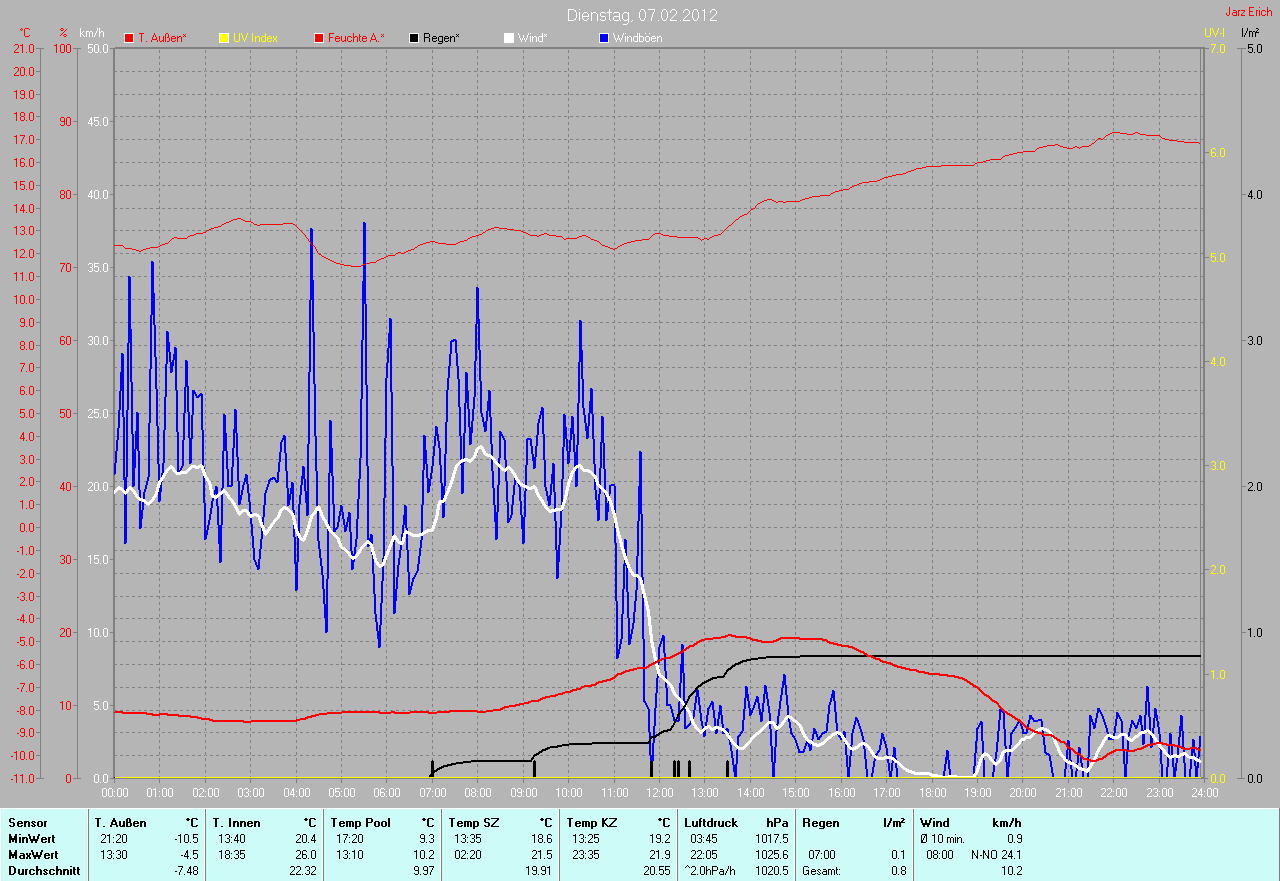Select the yellow UV-I axis unit label
The image size is (1280, 881).
1214,32
